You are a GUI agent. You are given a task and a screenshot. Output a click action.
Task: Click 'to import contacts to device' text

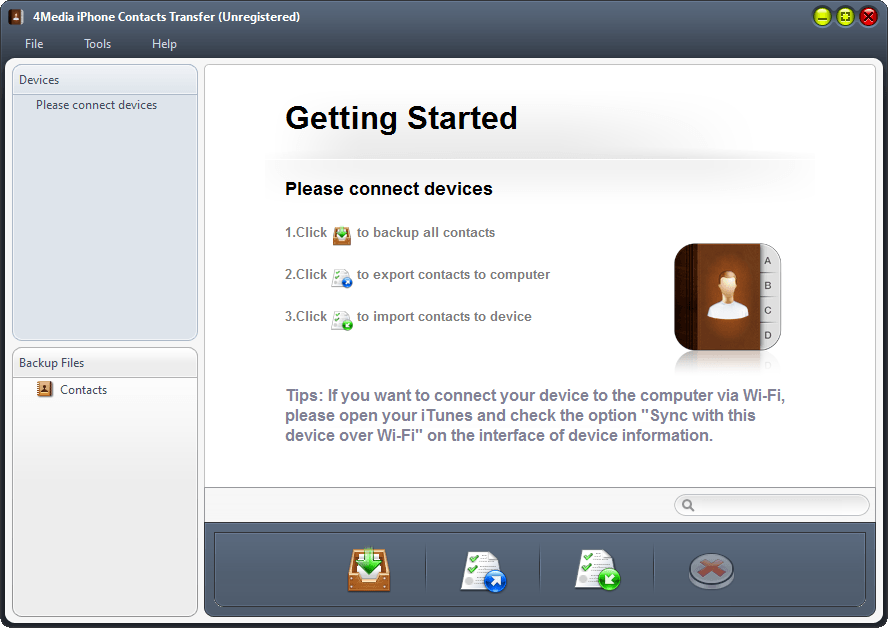point(444,317)
